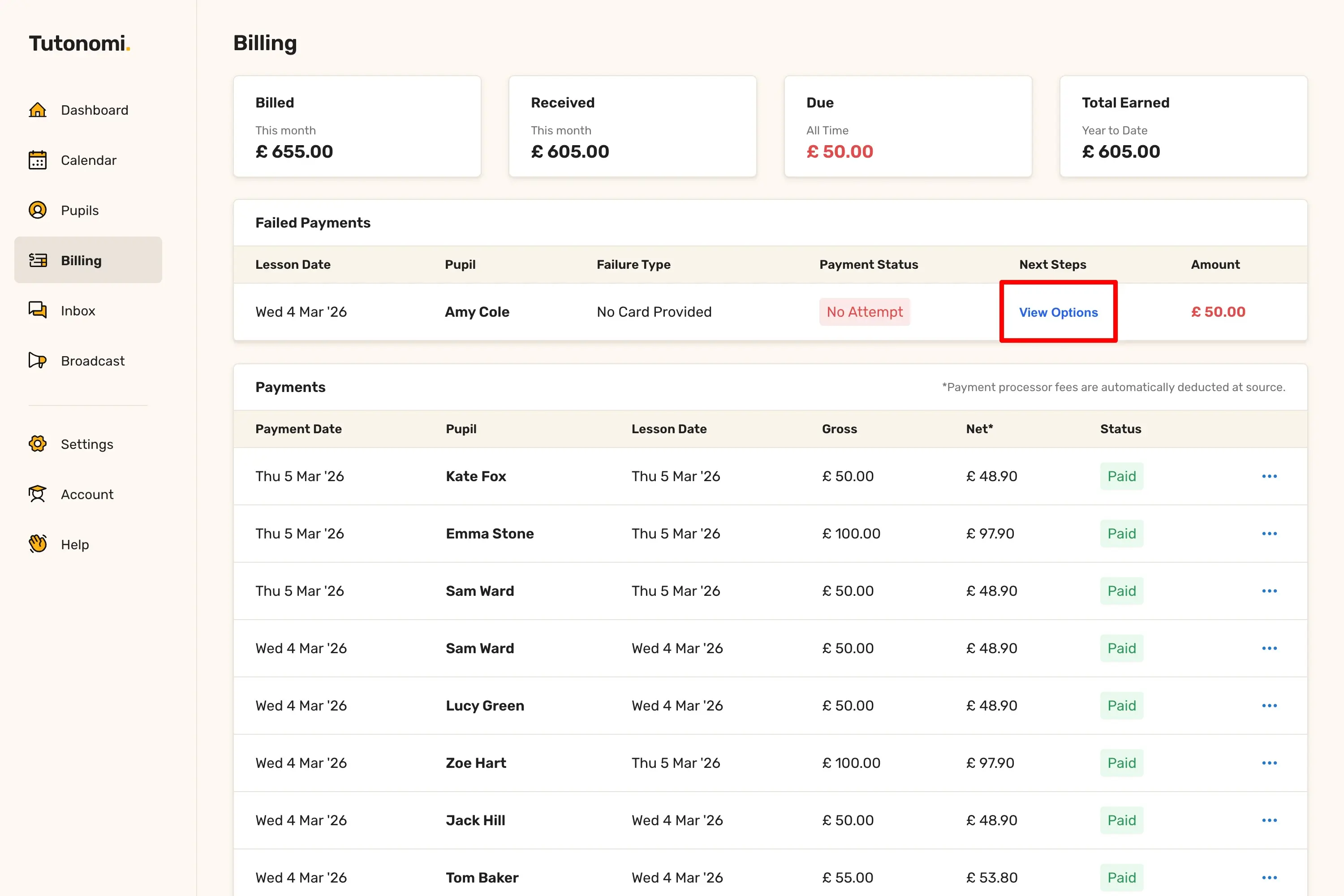The height and width of the screenshot is (896, 1344).
Task: Click the Help waving hand icon
Action: [38, 544]
